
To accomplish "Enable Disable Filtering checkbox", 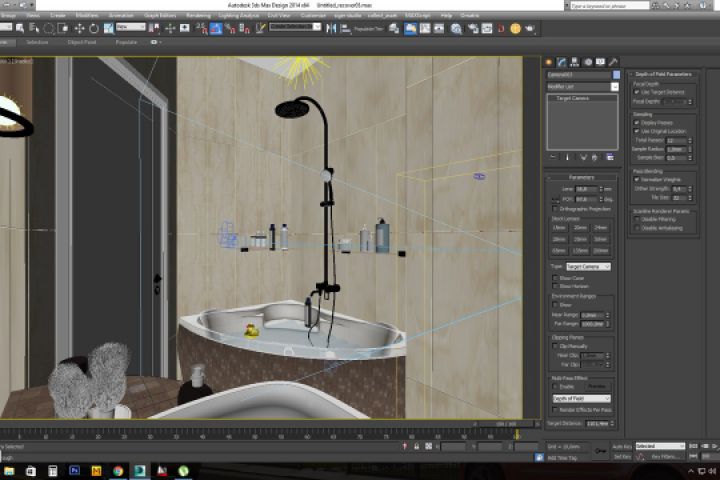I will pyautogui.click(x=636, y=220).
